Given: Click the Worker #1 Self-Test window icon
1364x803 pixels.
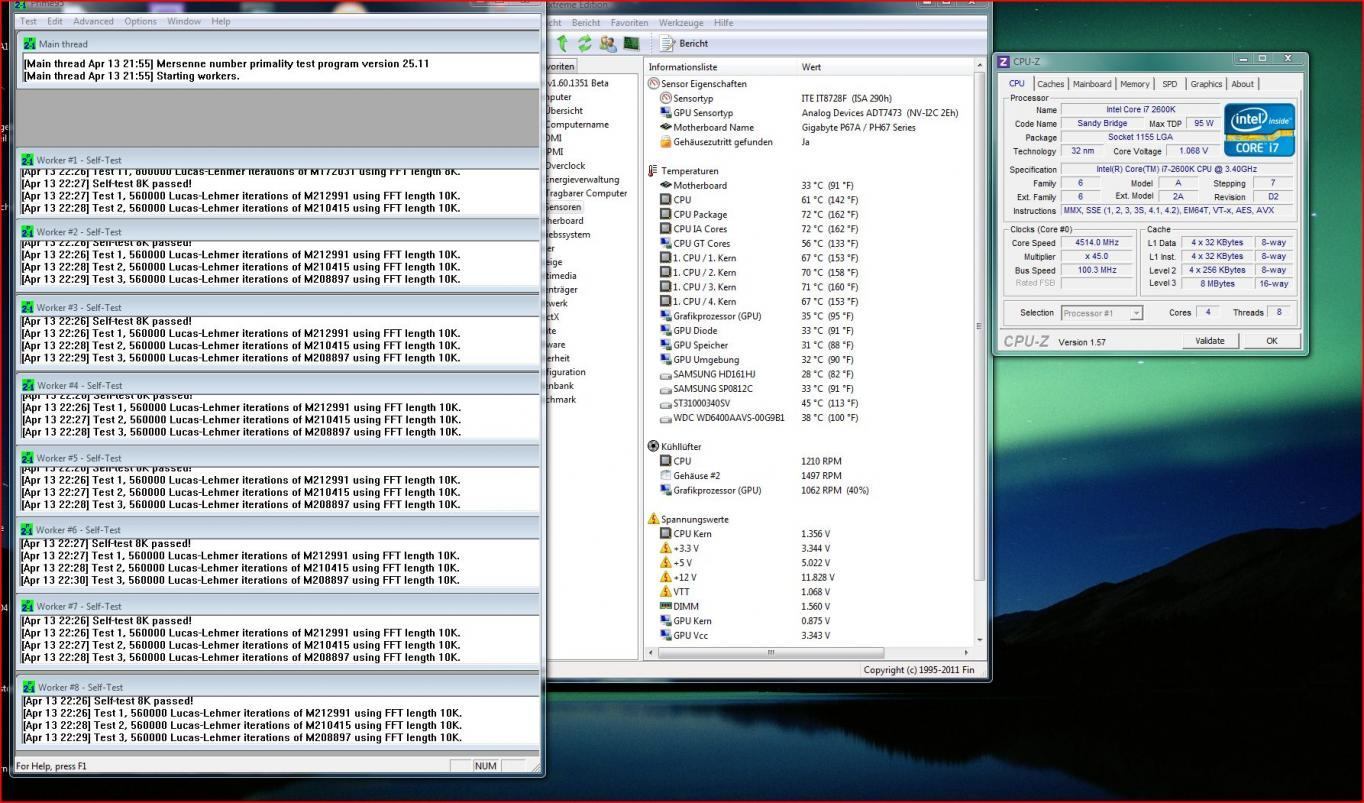Looking at the screenshot, I should (x=28, y=160).
